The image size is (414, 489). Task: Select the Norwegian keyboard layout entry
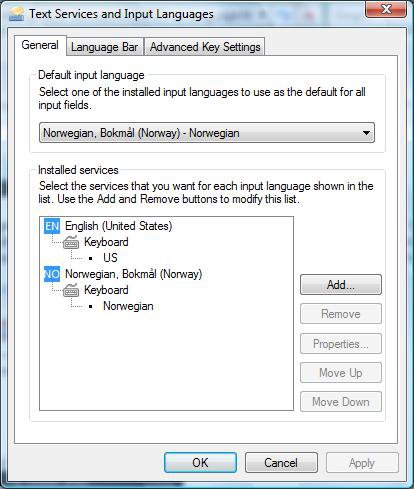[128, 306]
